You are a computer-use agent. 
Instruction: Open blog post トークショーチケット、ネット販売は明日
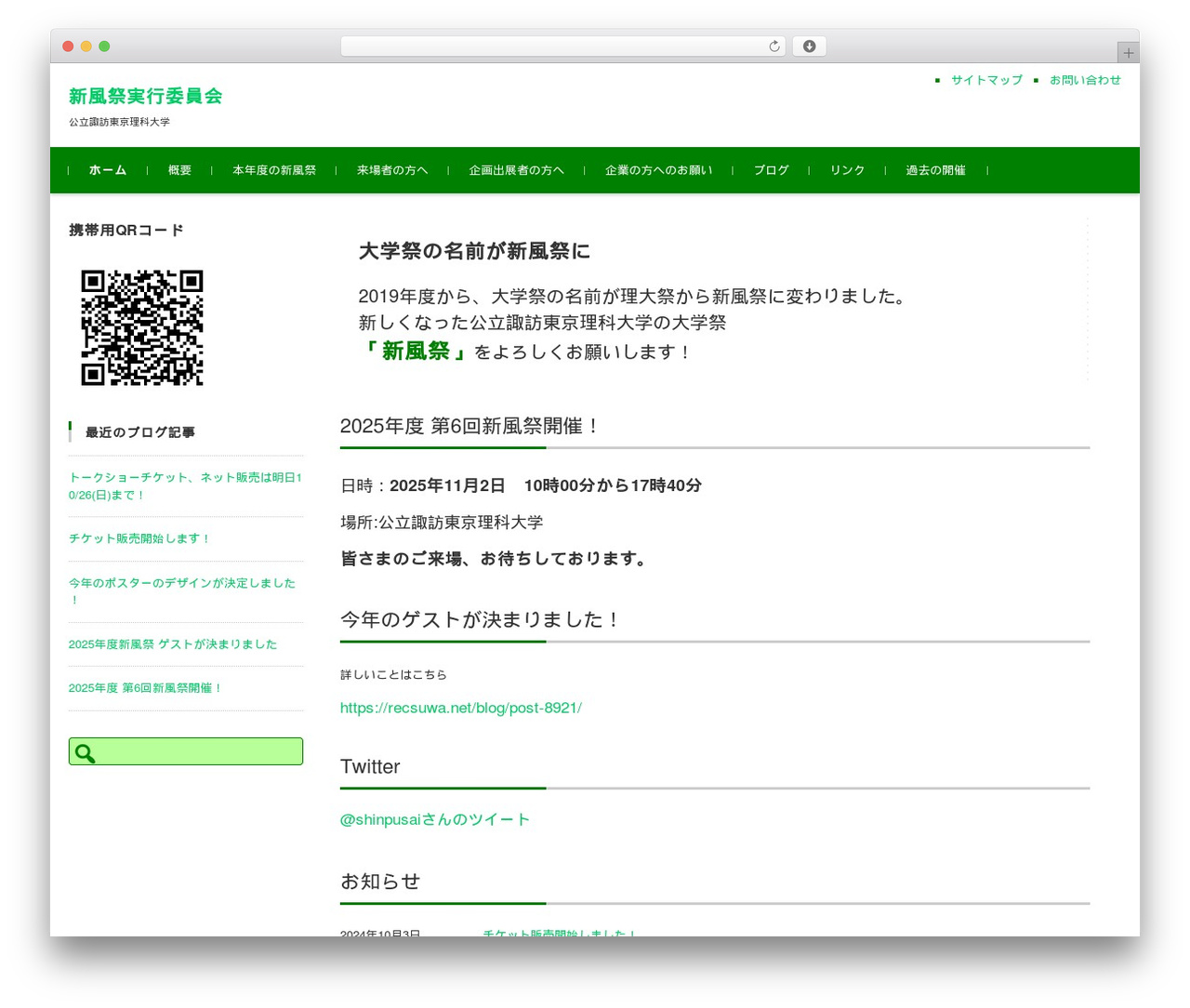pyautogui.click(x=185, y=485)
